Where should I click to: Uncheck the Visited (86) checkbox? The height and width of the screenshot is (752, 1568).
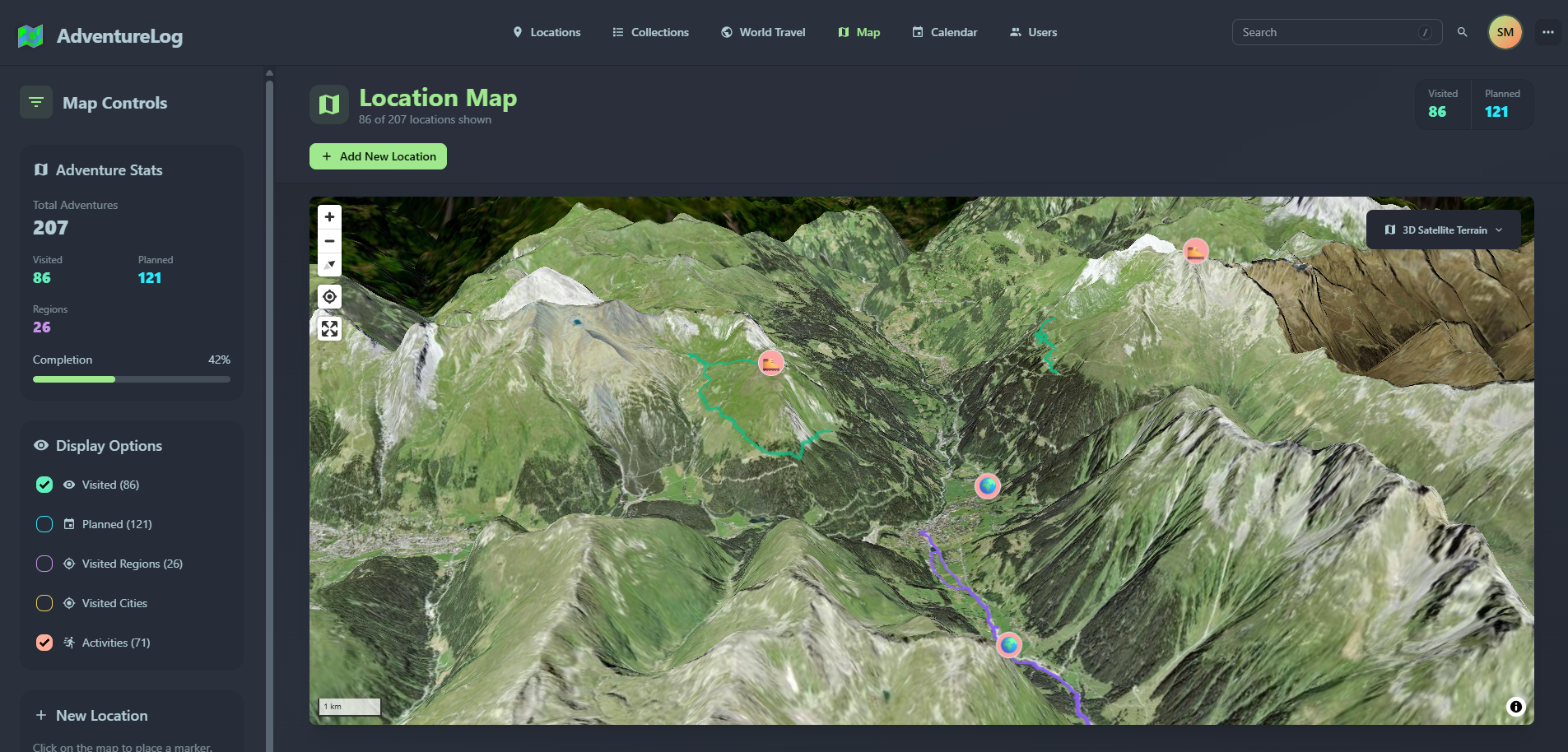tap(44, 485)
